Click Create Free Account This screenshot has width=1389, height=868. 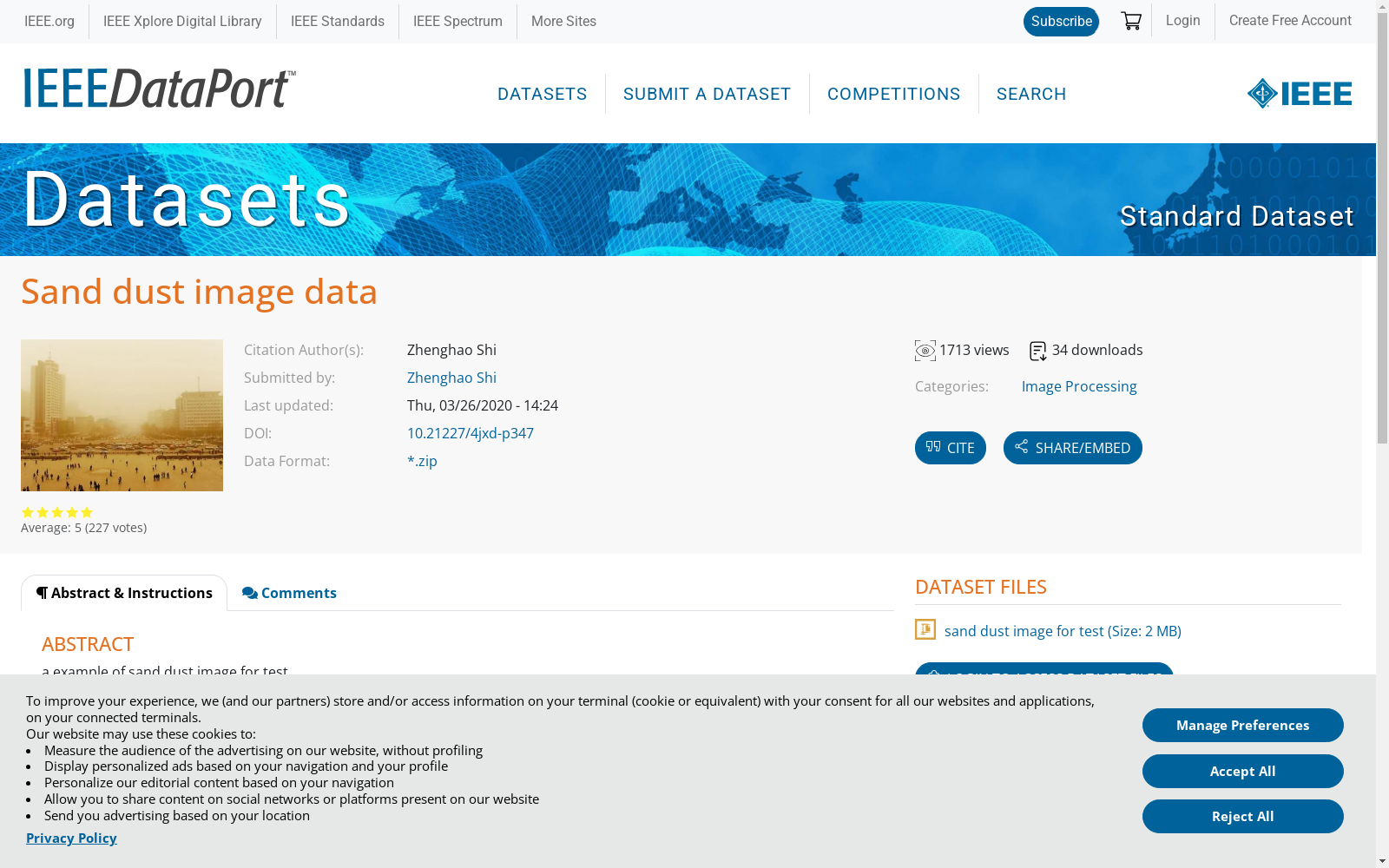(x=1290, y=20)
